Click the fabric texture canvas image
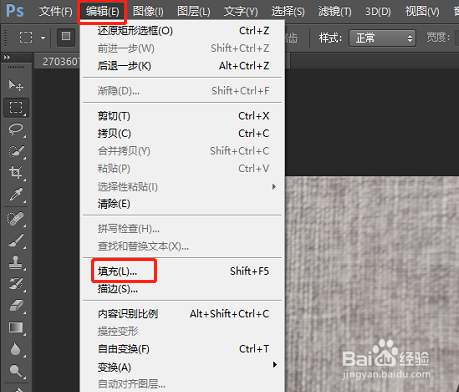Viewport: 459px width, 392px height. (x=372, y=284)
